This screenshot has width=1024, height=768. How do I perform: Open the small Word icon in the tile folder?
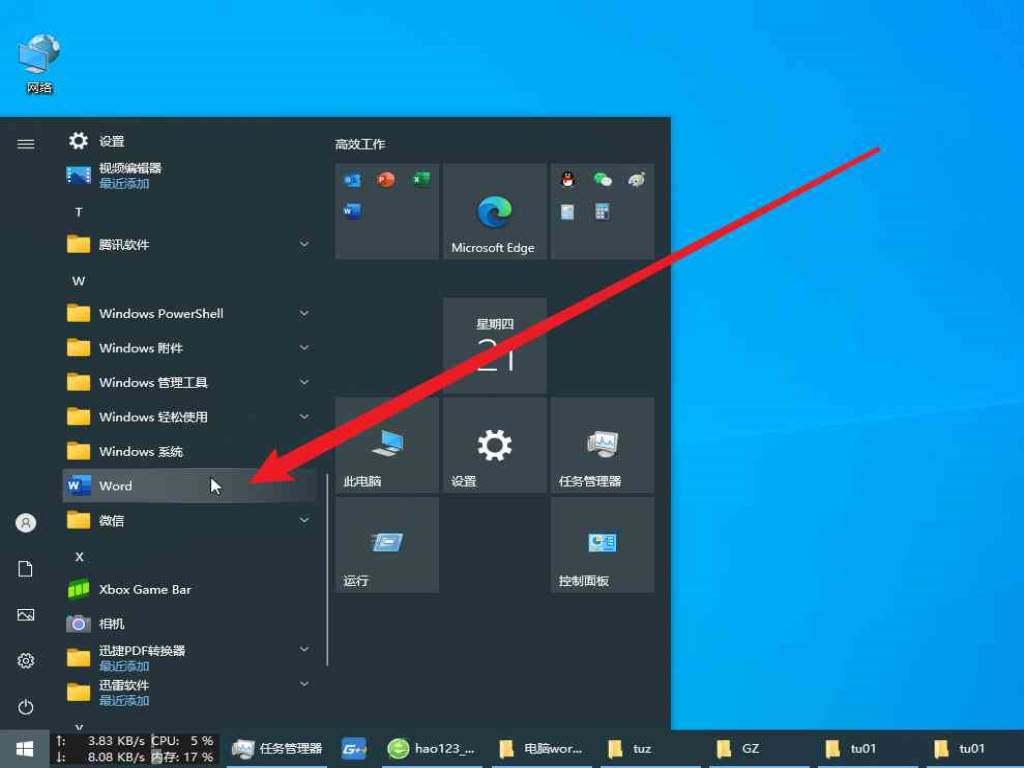pyautogui.click(x=352, y=211)
